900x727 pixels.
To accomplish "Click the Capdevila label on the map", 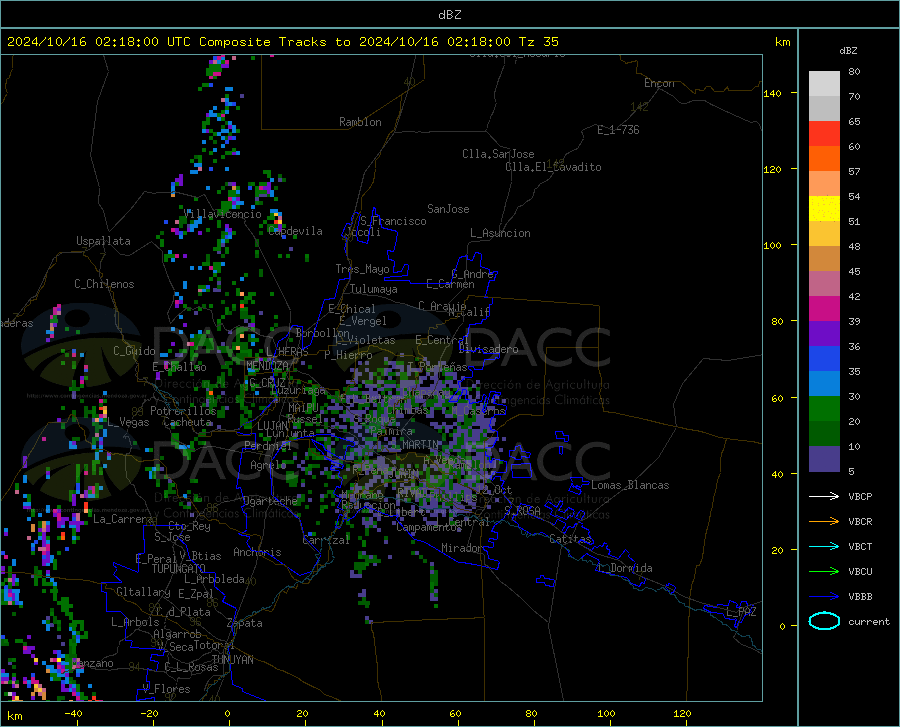I will (295, 231).
